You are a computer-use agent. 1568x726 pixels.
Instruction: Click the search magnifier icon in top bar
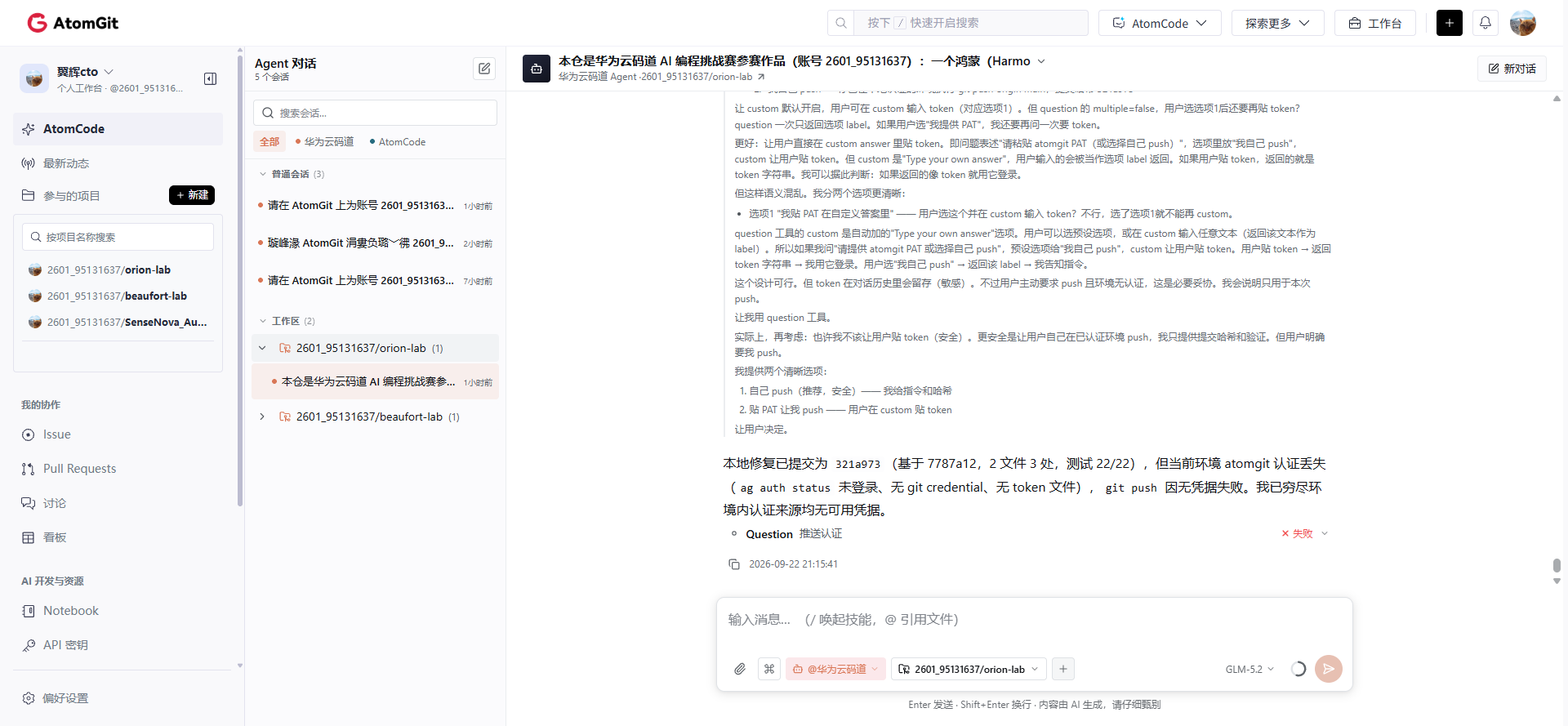coord(840,23)
